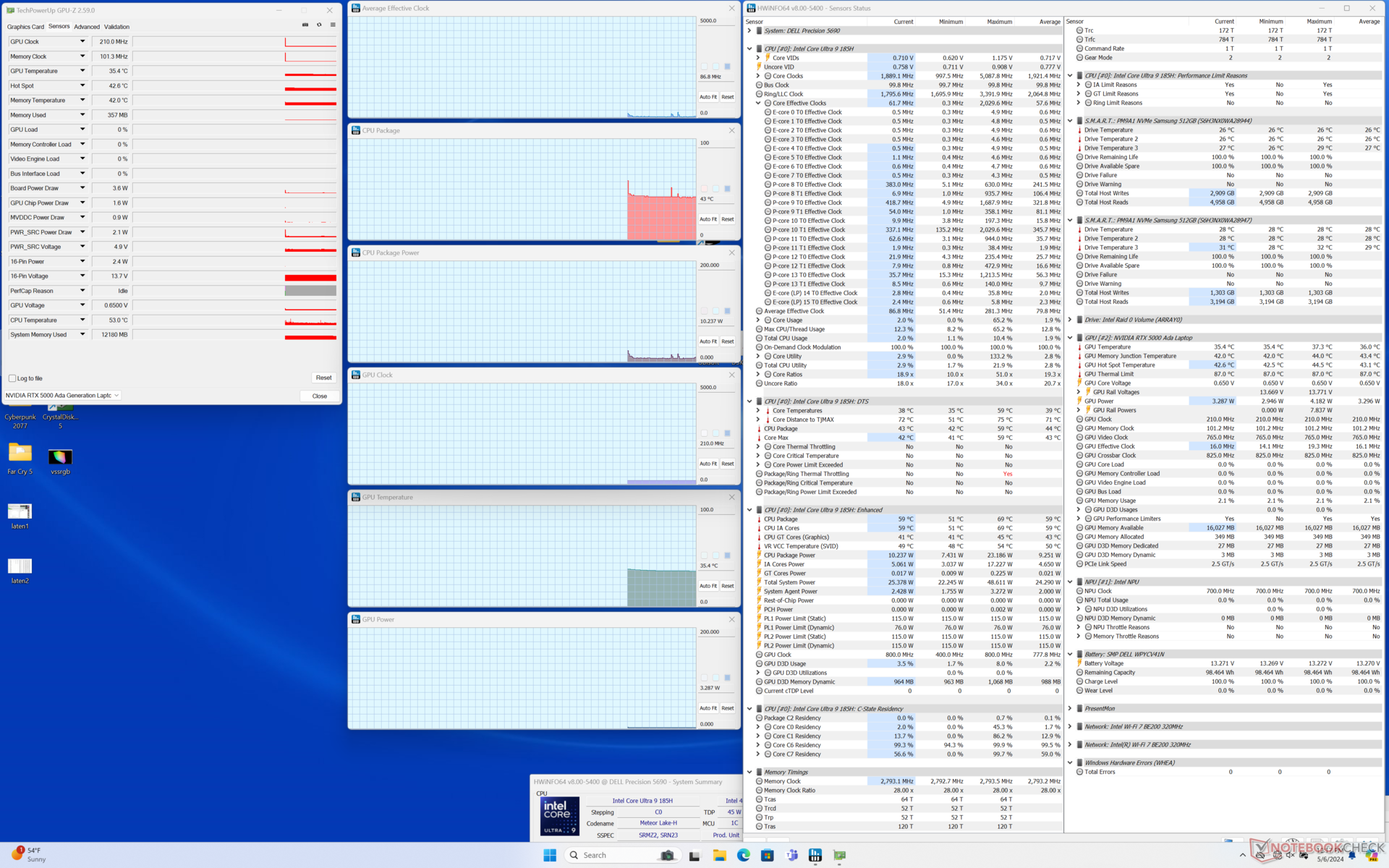Enable the Log to file checkbox
This screenshot has height=868, width=1389.
coord(12,378)
